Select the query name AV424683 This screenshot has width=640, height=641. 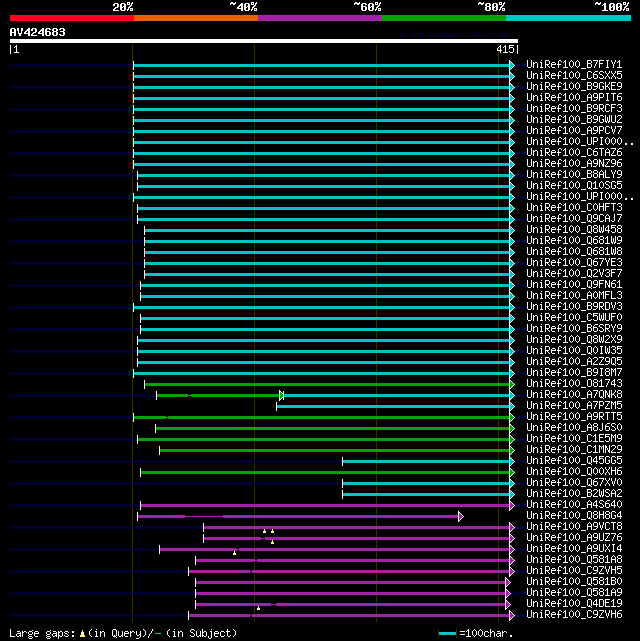(38, 32)
